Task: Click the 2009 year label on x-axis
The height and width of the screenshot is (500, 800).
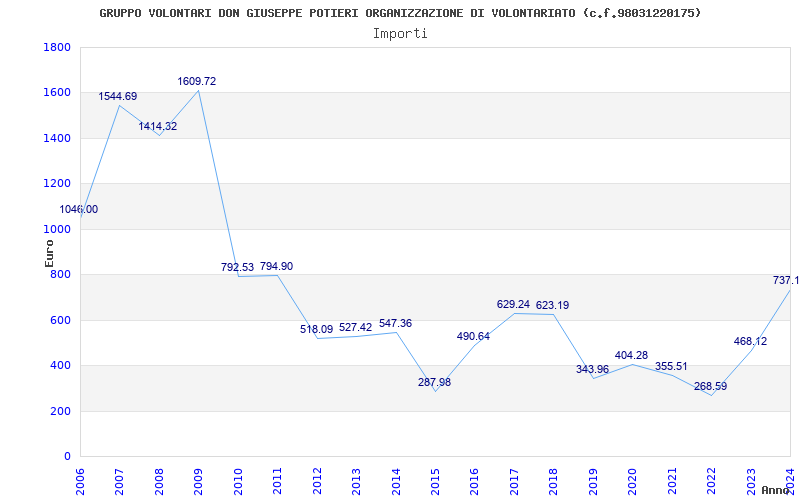Action: pyautogui.click(x=198, y=481)
